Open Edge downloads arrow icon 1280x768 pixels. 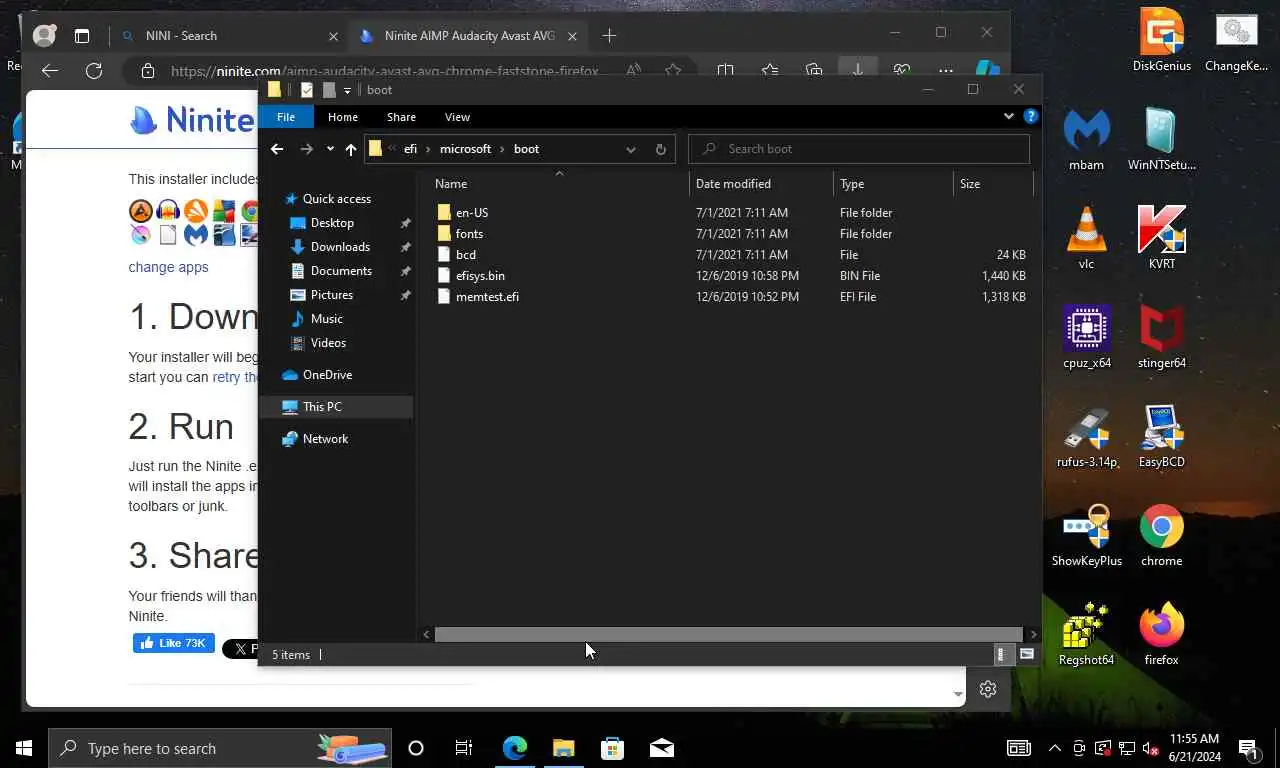[857, 70]
